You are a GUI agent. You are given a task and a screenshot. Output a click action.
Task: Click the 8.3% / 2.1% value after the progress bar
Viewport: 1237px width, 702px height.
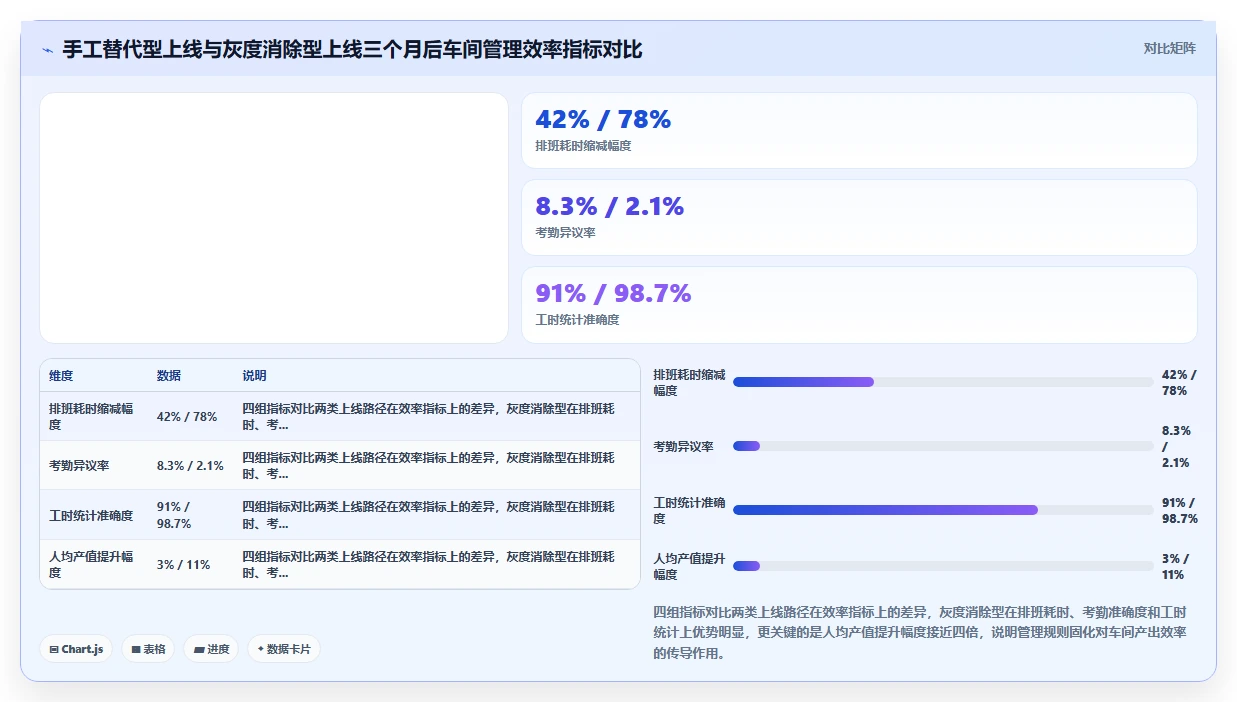[x=1176, y=447]
